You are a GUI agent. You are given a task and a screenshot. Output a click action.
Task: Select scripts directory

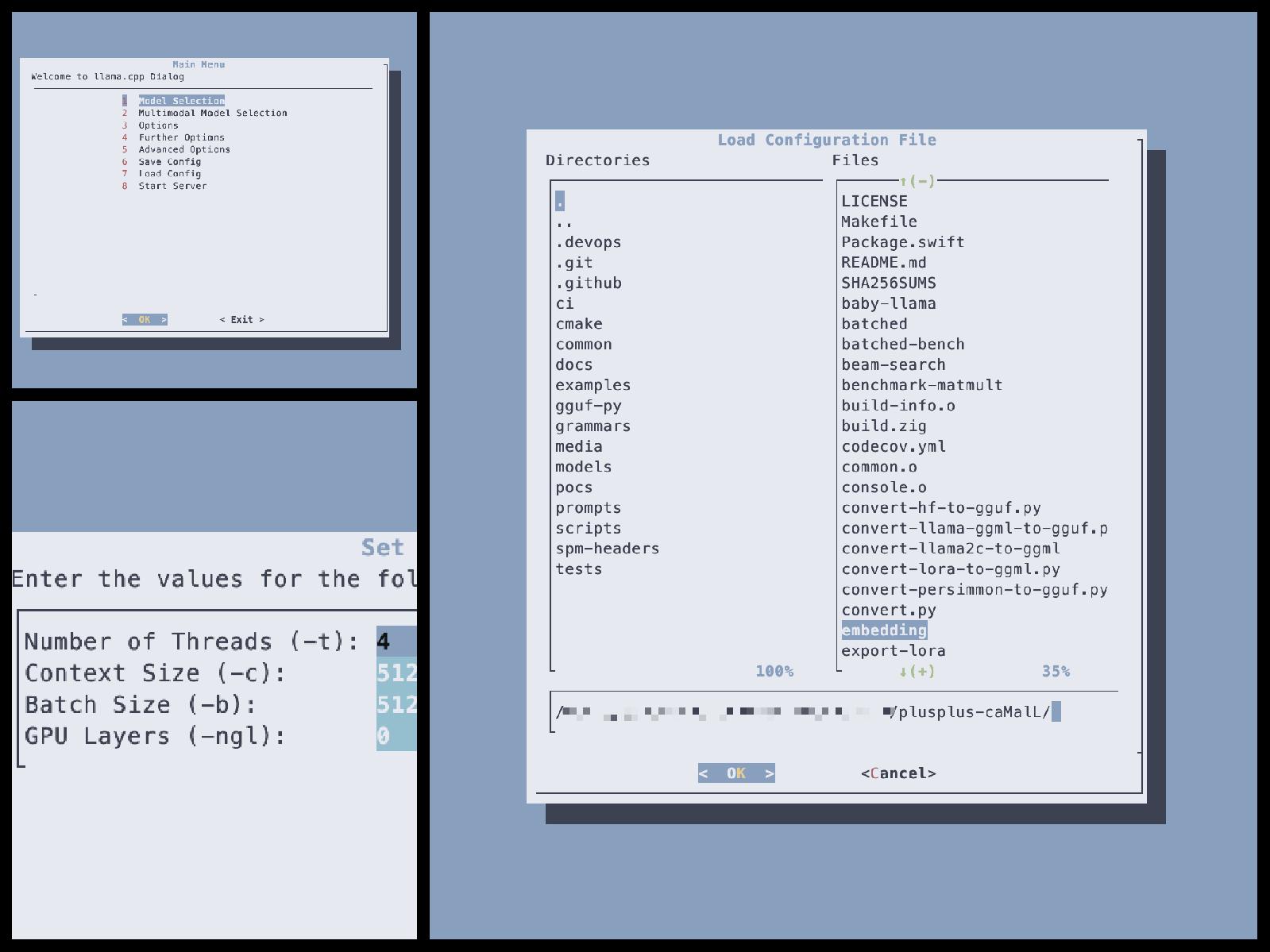pos(589,528)
